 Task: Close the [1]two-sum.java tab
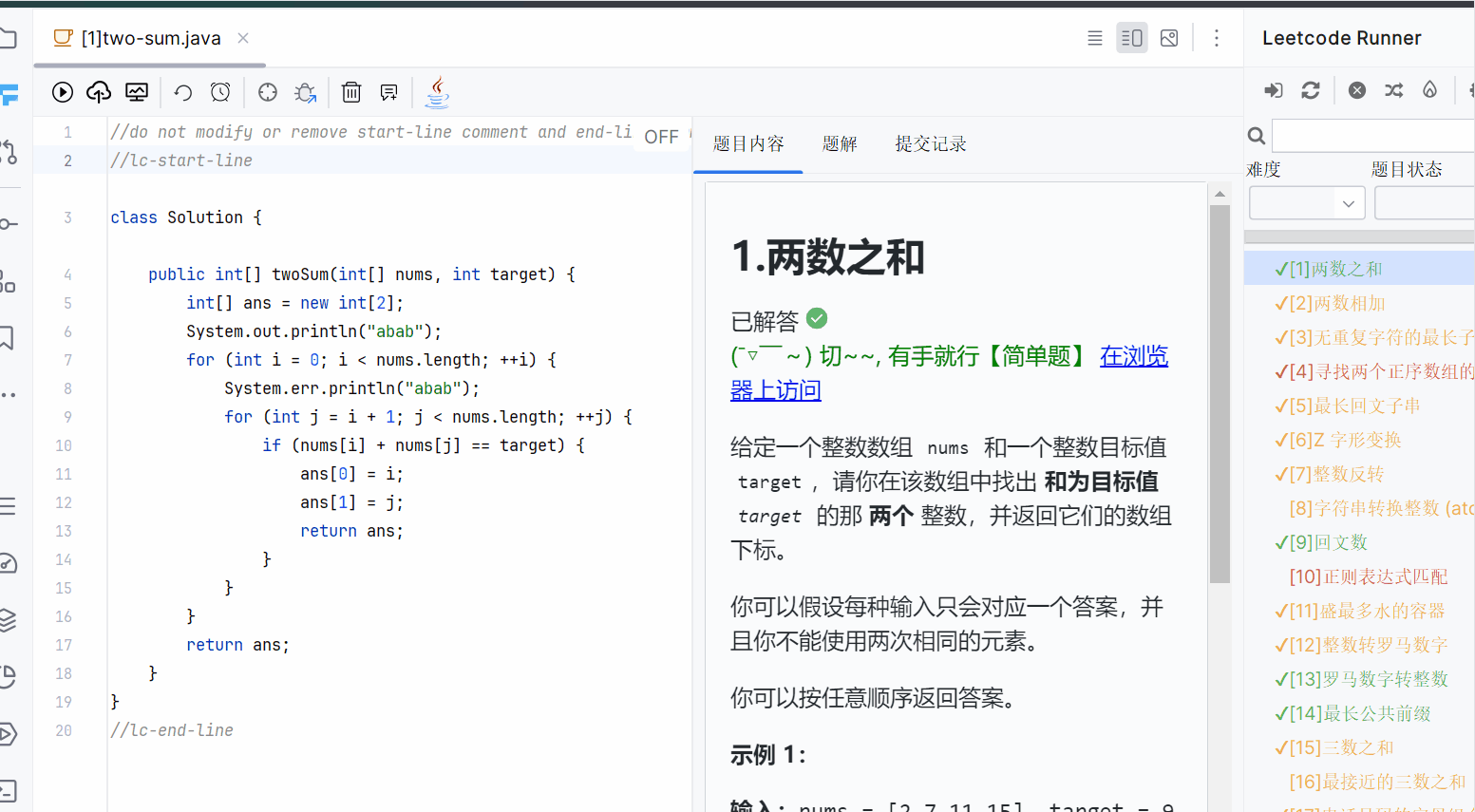[x=243, y=38]
